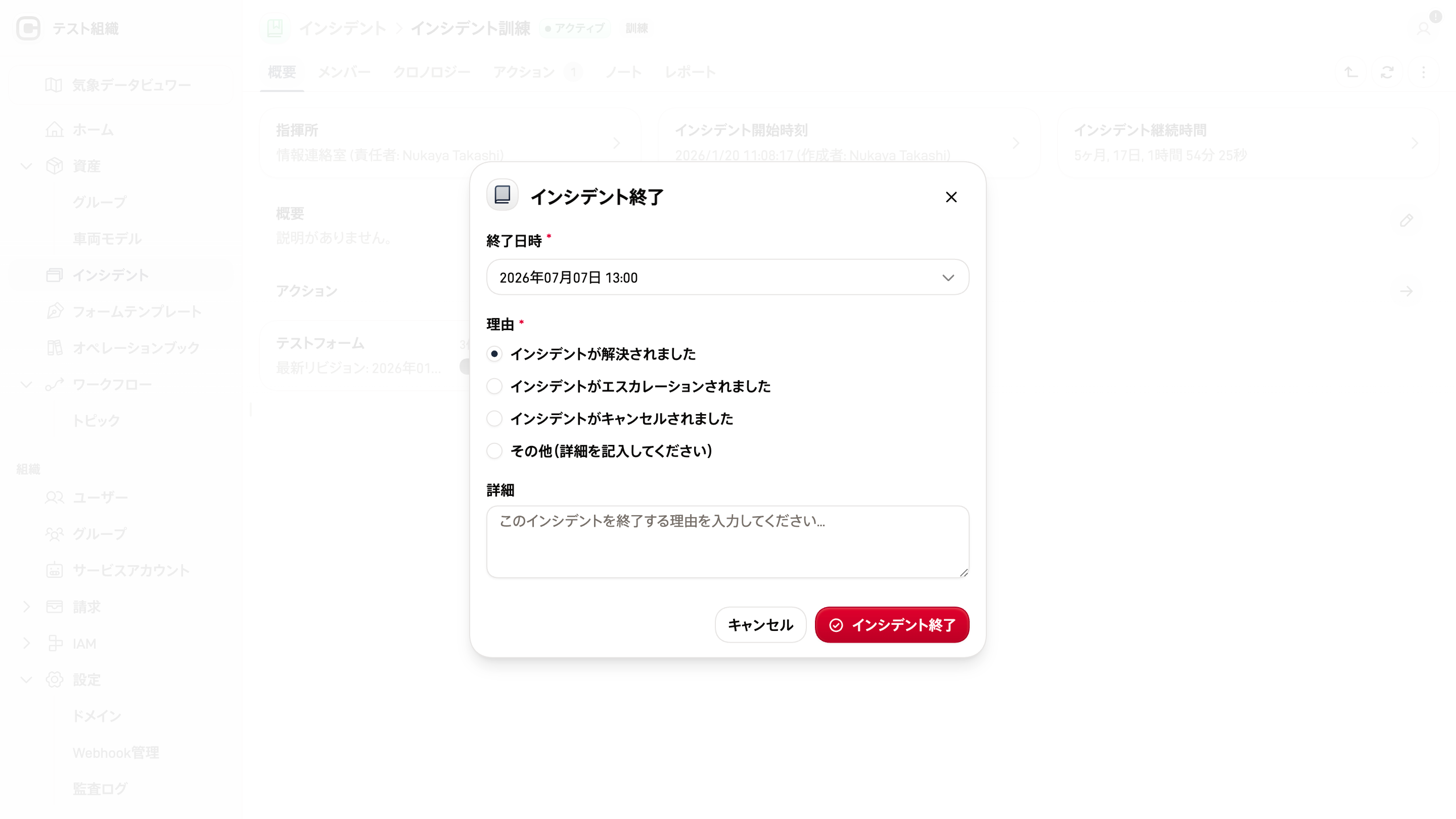Click the インシデント sidebar icon

tap(54, 275)
